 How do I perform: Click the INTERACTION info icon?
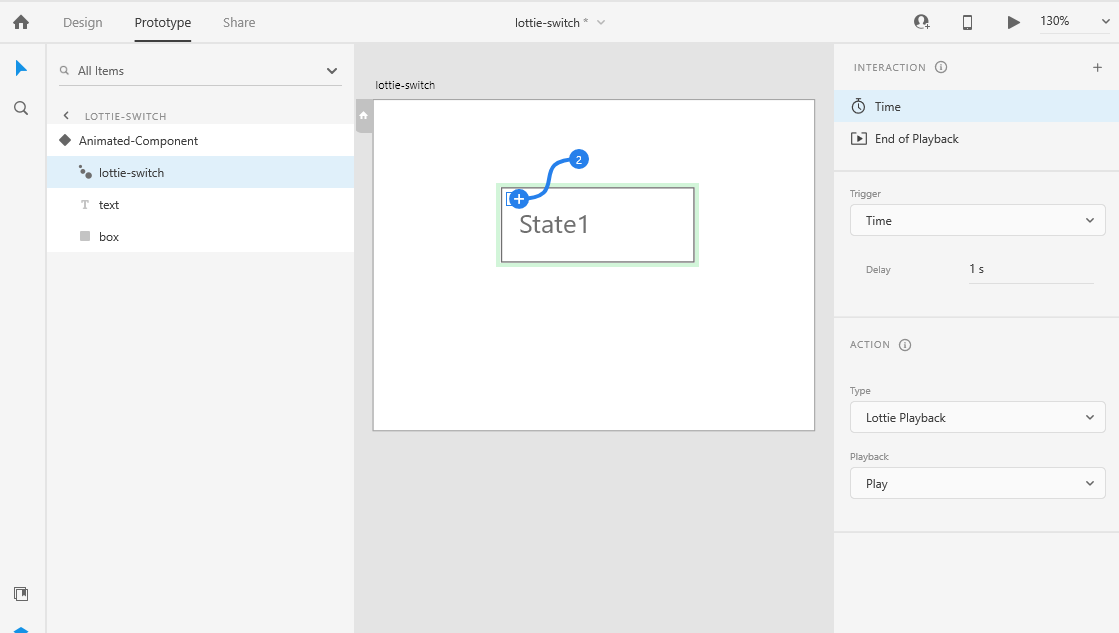click(x=939, y=67)
